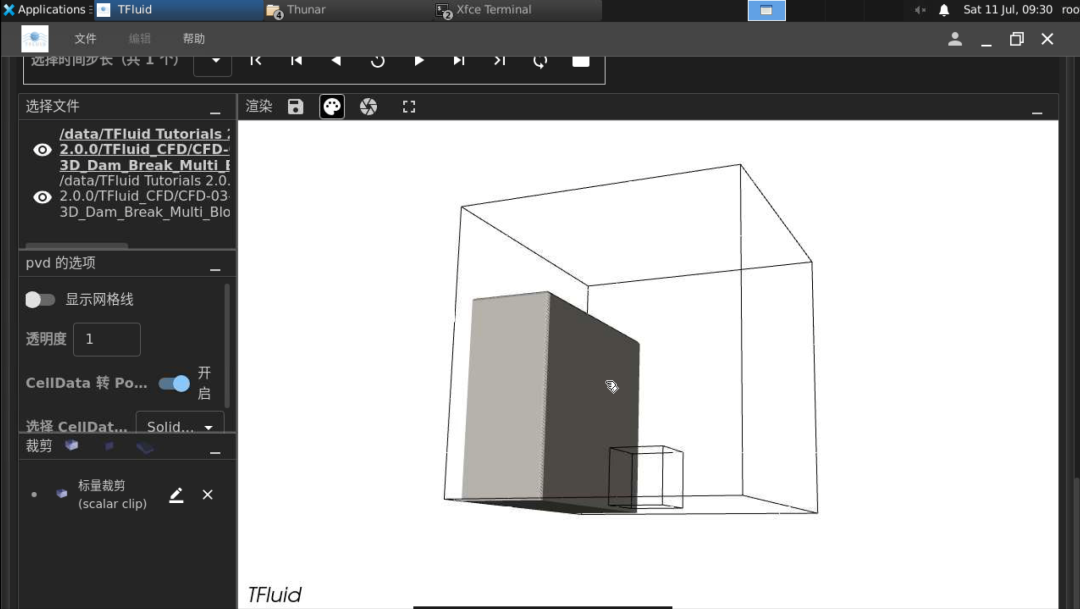Open the 文件 menu
Viewport: 1080px width, 609px height.
(x=85, y=39)
